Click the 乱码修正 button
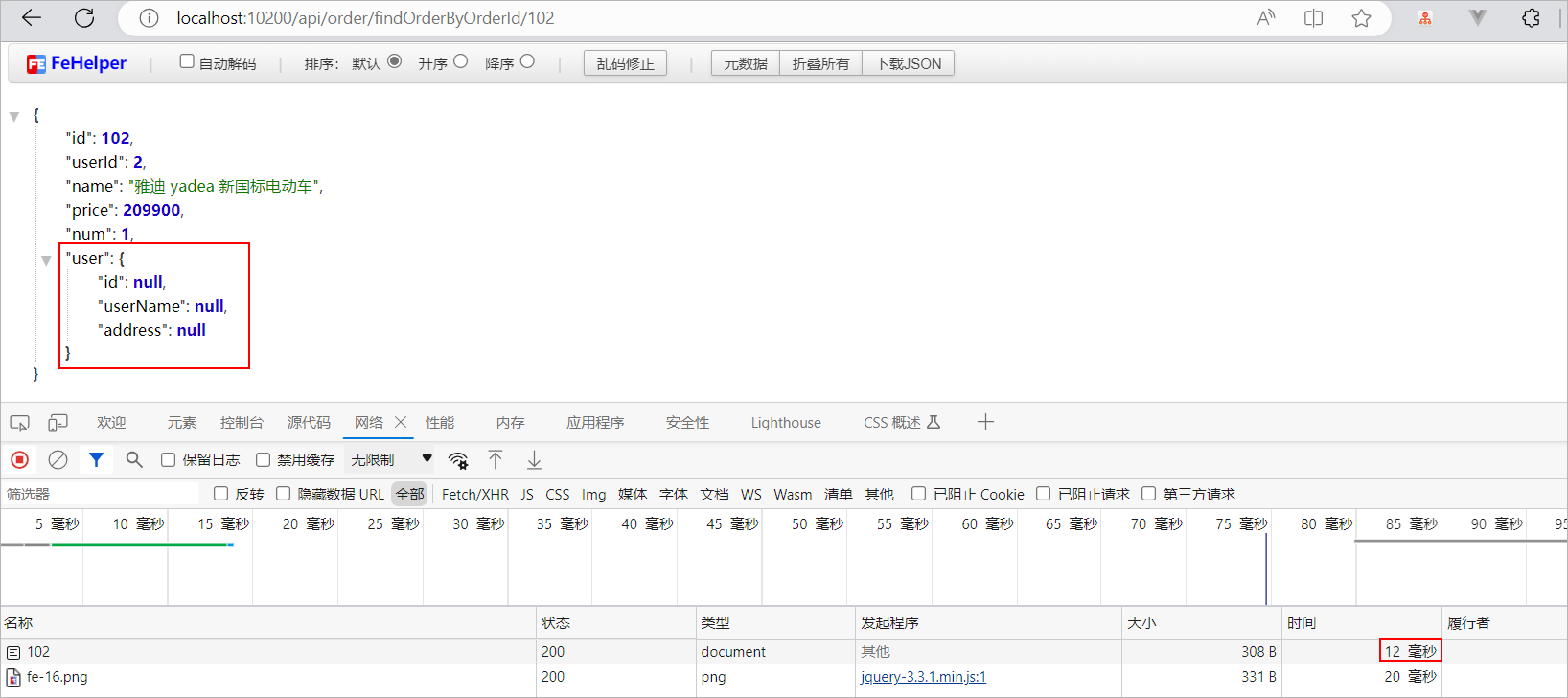This screenshot has width=1568, height=698. tap(625, 63)
